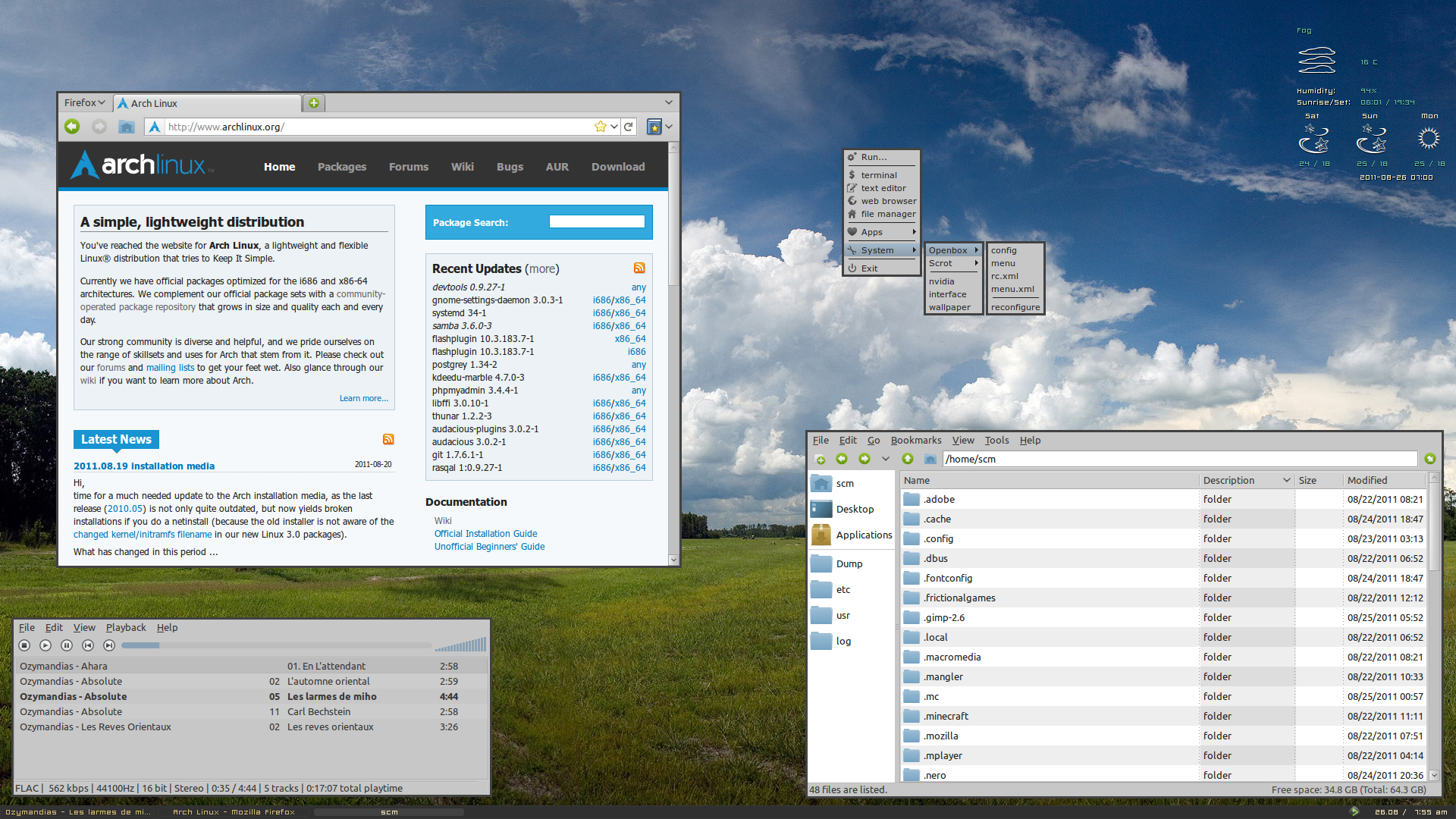Skip to next track in music player
1456x819 pixels.
(x=109, y=645)
